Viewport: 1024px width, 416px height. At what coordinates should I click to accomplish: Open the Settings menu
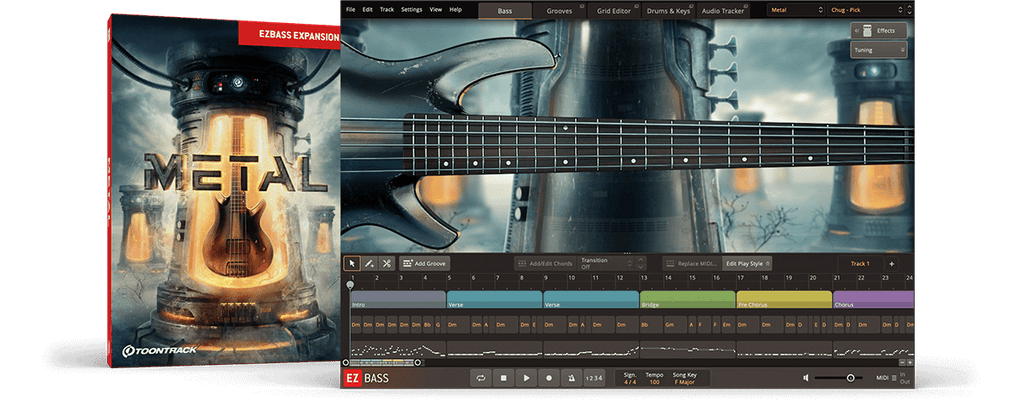coord(411,10)
